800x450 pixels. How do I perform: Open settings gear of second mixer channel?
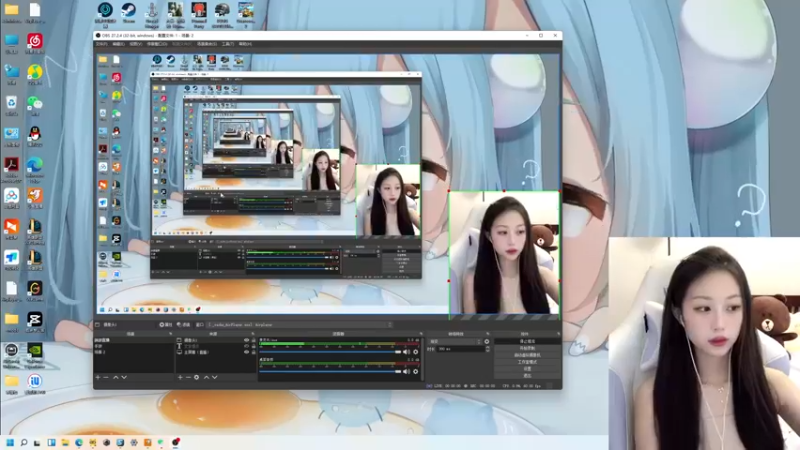click(416, 371)
